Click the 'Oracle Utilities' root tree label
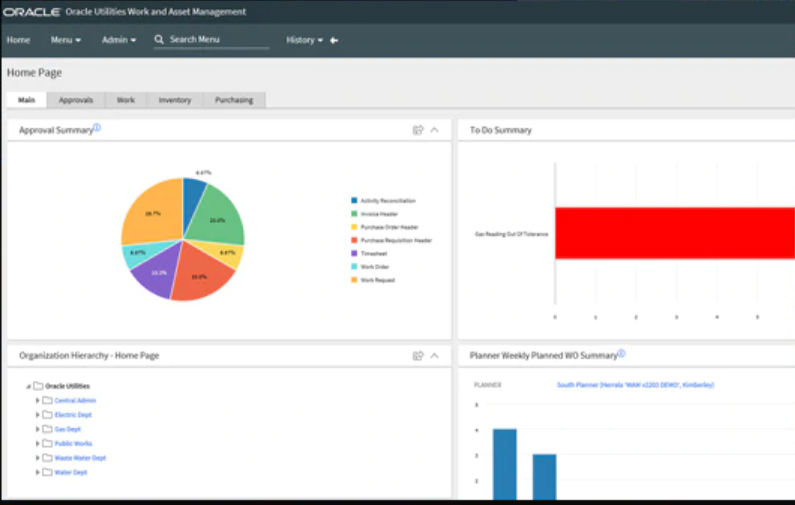 [67, 386]
